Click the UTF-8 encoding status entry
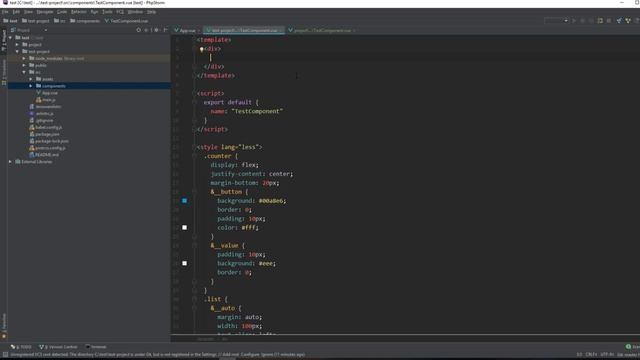The width and height of the screenshot is (640, 360). [x=607, y=355]
